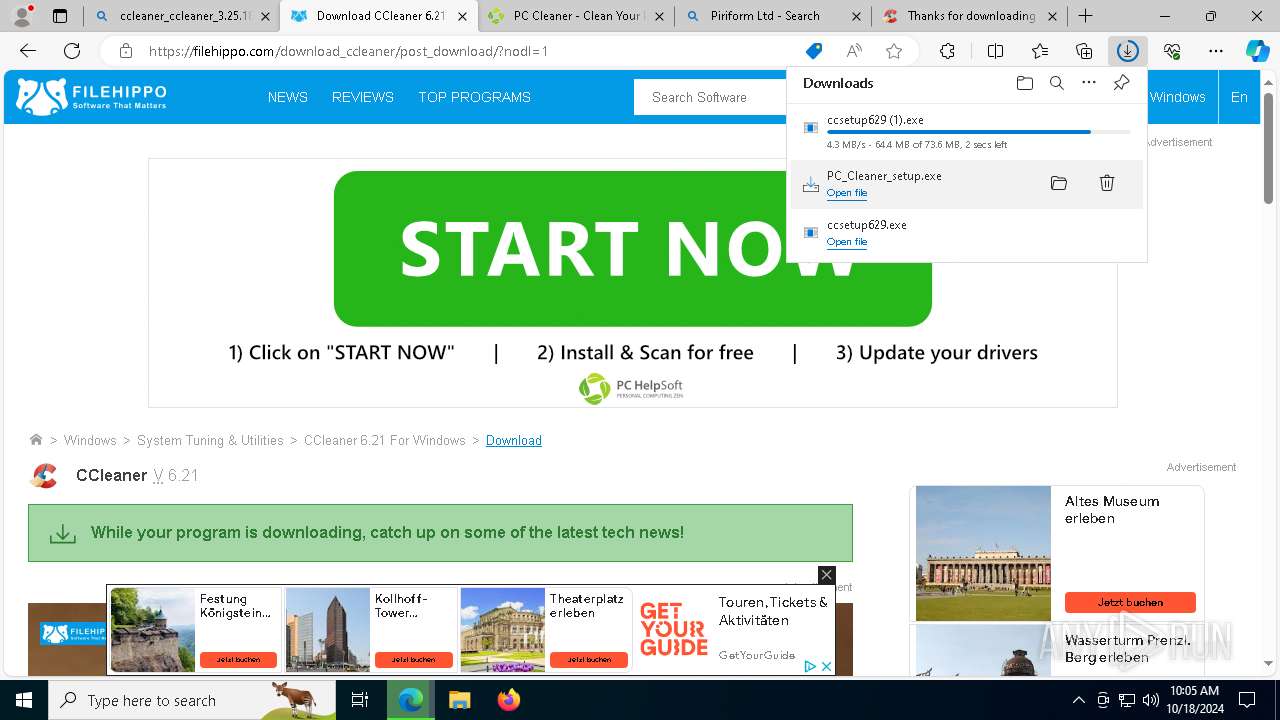Open file link for PC_Cleaner_setup.exe
Image resolution: width=1280 pixels, height=720 pixels.
pyautogui.click(x=847, y=193)
